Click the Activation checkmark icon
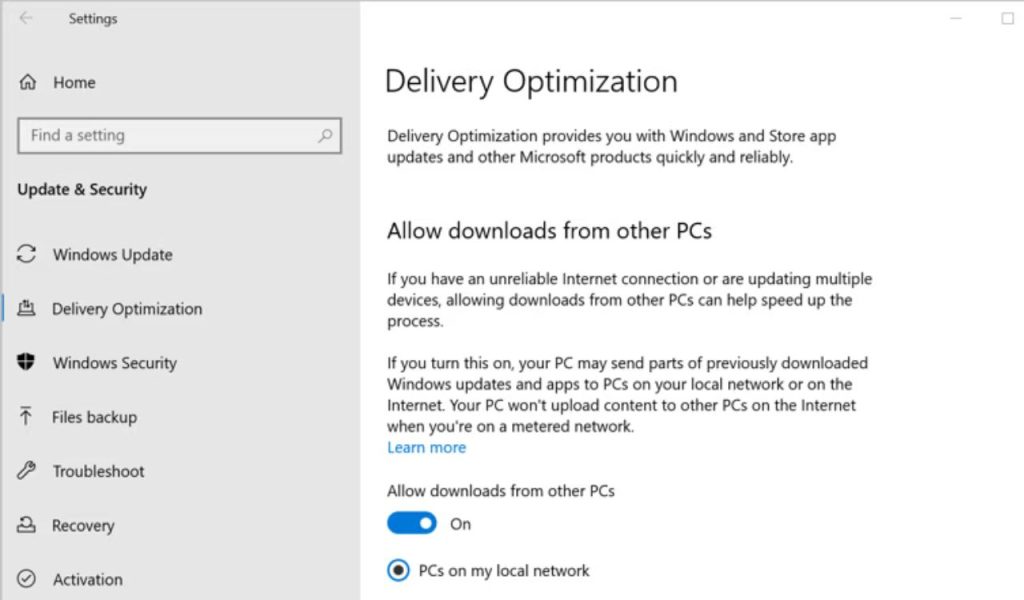 [27, 579]
